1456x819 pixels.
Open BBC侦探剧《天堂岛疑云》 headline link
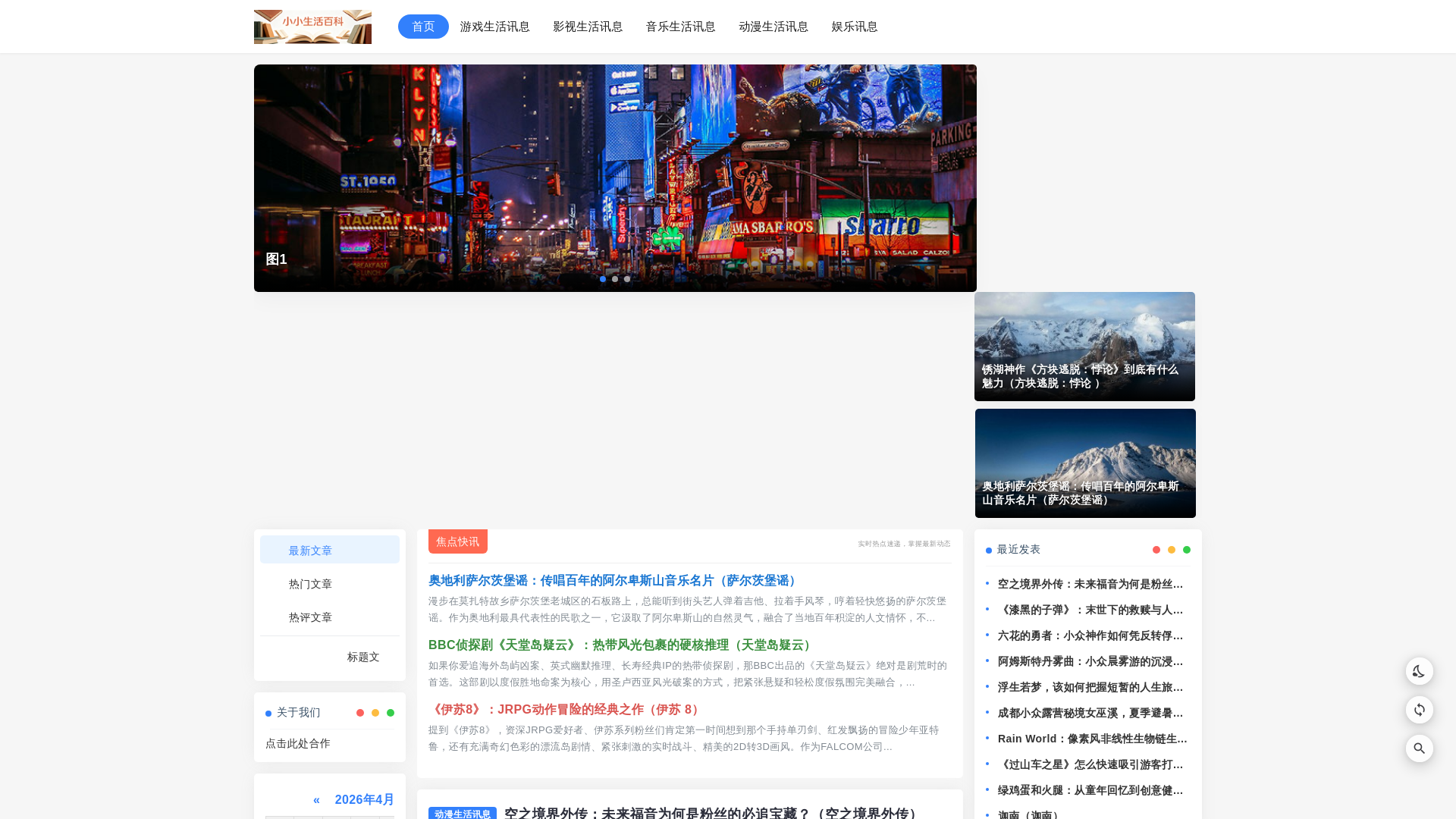click(622, 645)
